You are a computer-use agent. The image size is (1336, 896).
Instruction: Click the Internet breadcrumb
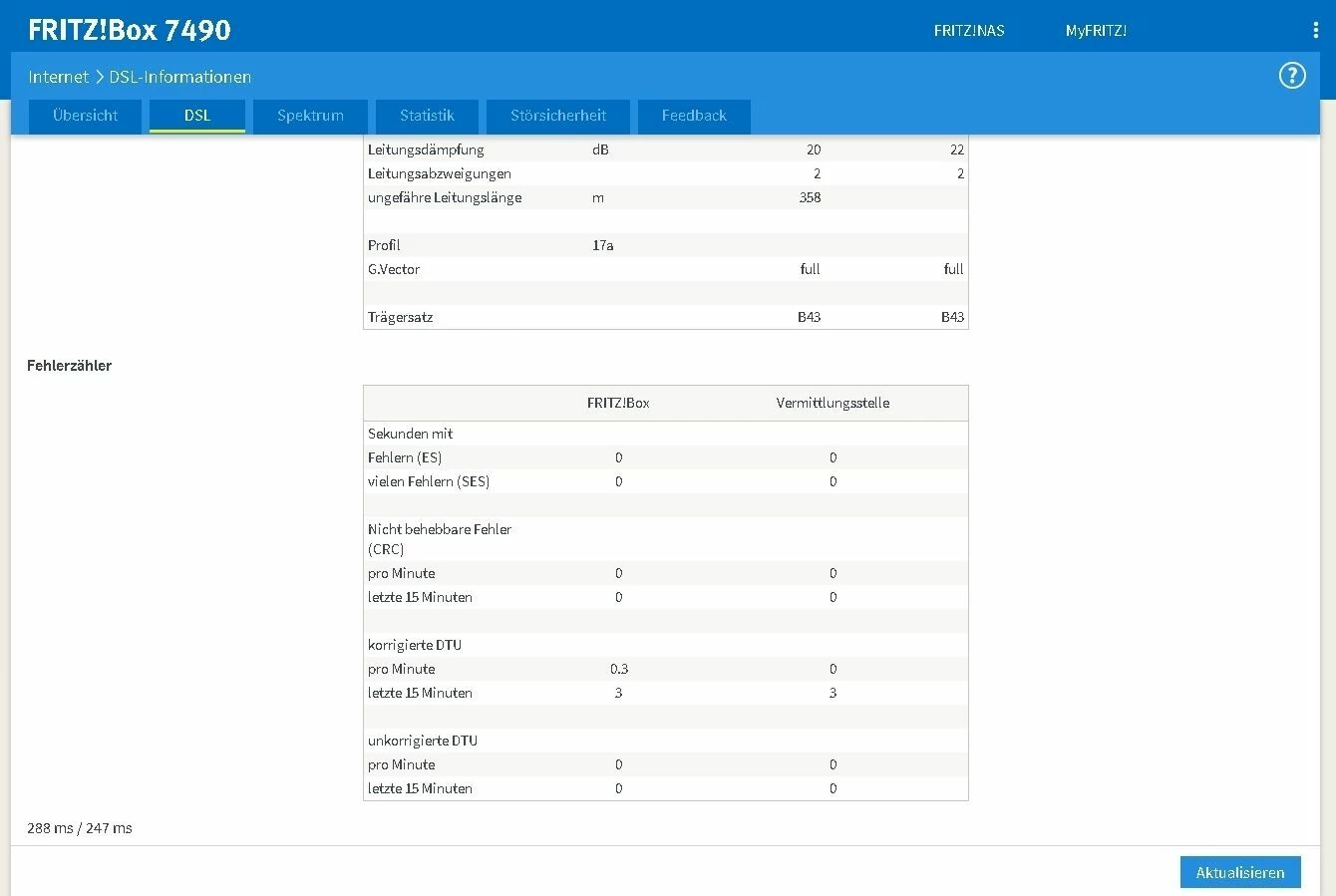58,77
